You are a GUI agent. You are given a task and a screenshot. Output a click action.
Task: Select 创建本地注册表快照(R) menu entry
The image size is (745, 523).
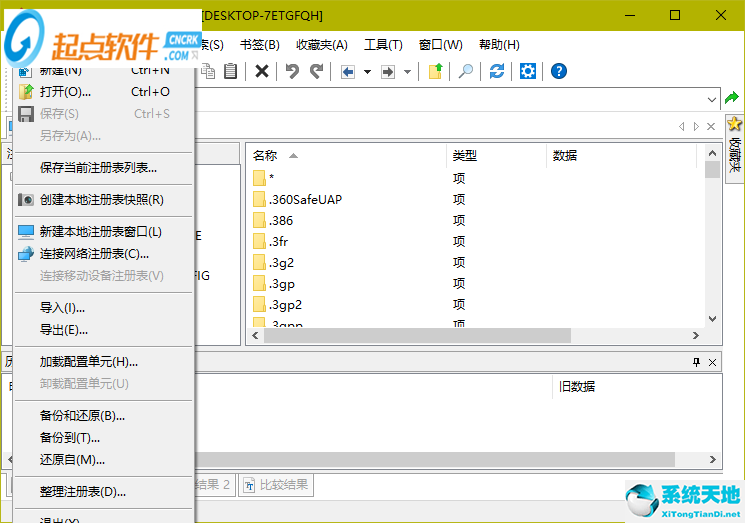point(101,199)
